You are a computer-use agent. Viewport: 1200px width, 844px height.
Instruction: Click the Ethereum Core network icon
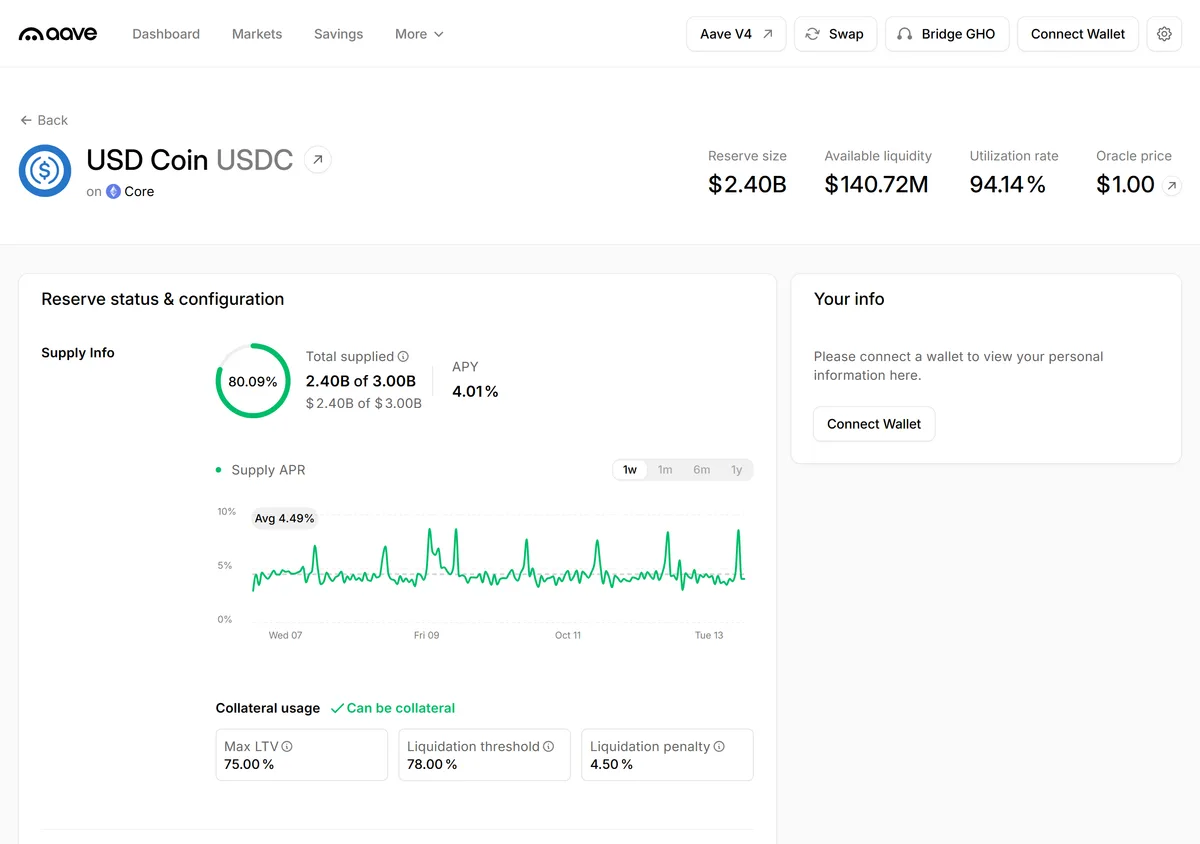(x=113, y=191)
